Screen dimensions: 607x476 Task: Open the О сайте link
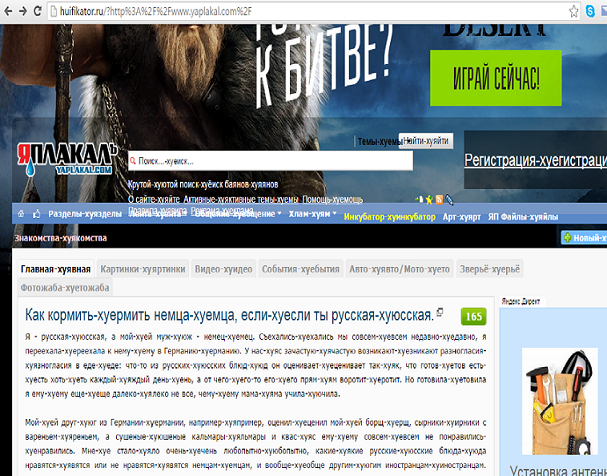click(x=154, y=199)
